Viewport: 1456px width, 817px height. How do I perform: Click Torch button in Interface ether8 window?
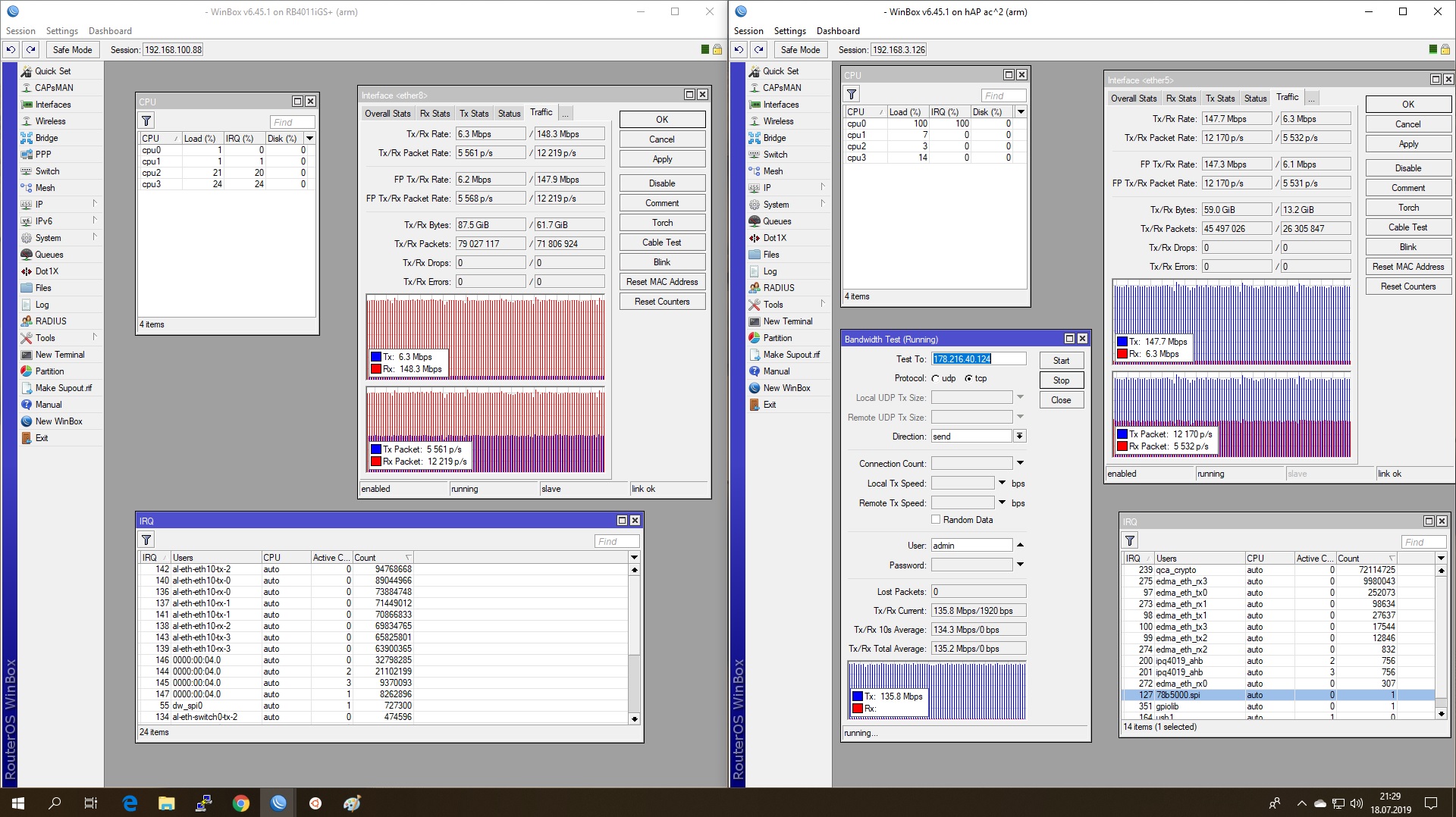pos(662,223)
